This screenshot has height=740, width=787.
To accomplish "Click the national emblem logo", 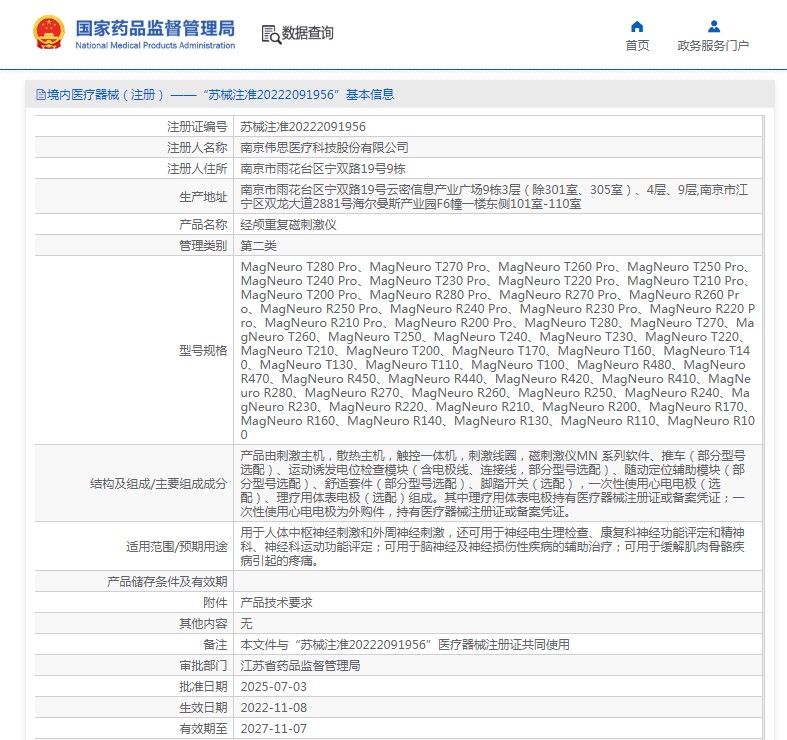I will click(x=49, y=32).
